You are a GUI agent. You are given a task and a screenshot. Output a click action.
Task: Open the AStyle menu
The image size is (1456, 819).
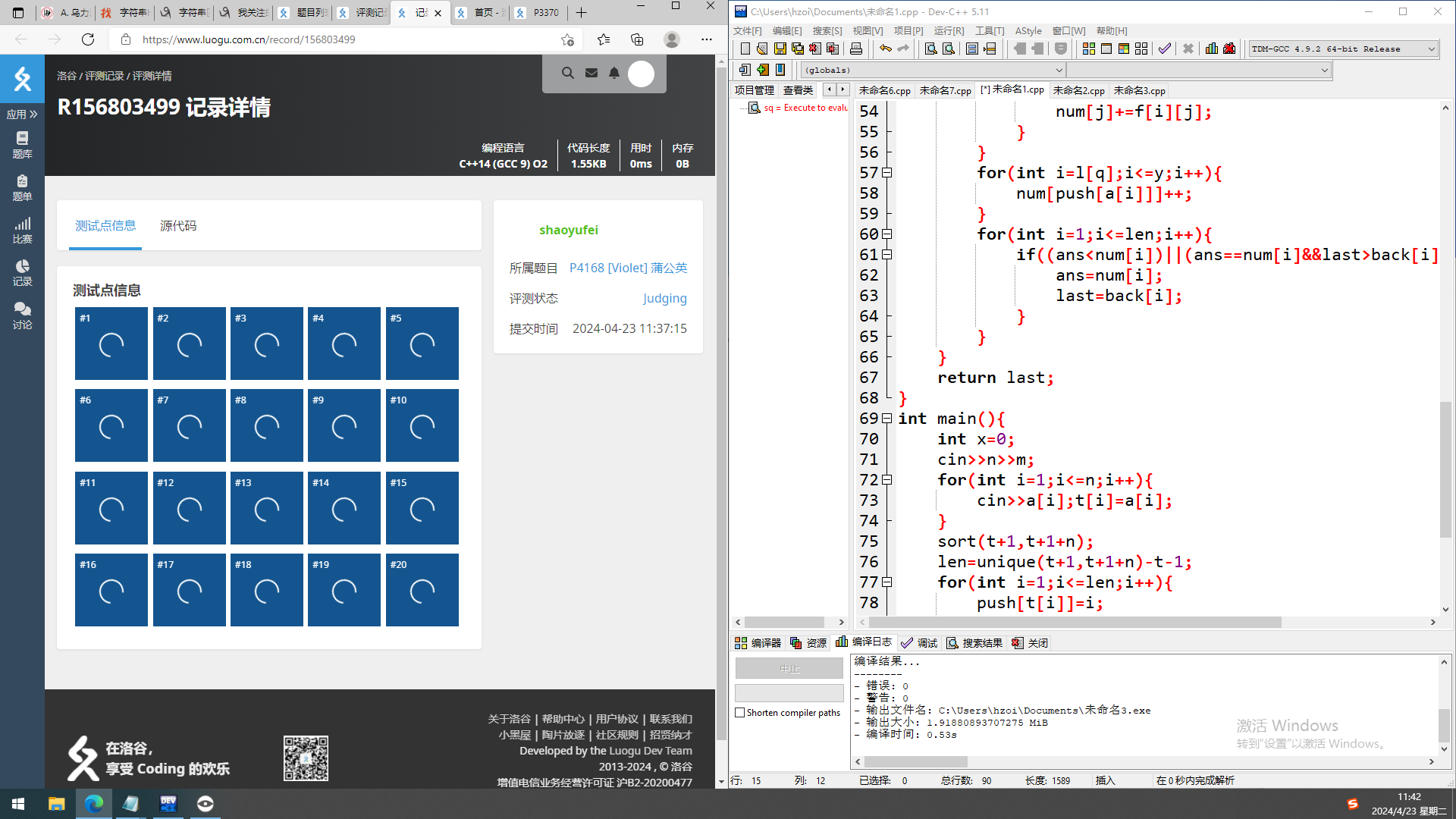coord(1028,31)
